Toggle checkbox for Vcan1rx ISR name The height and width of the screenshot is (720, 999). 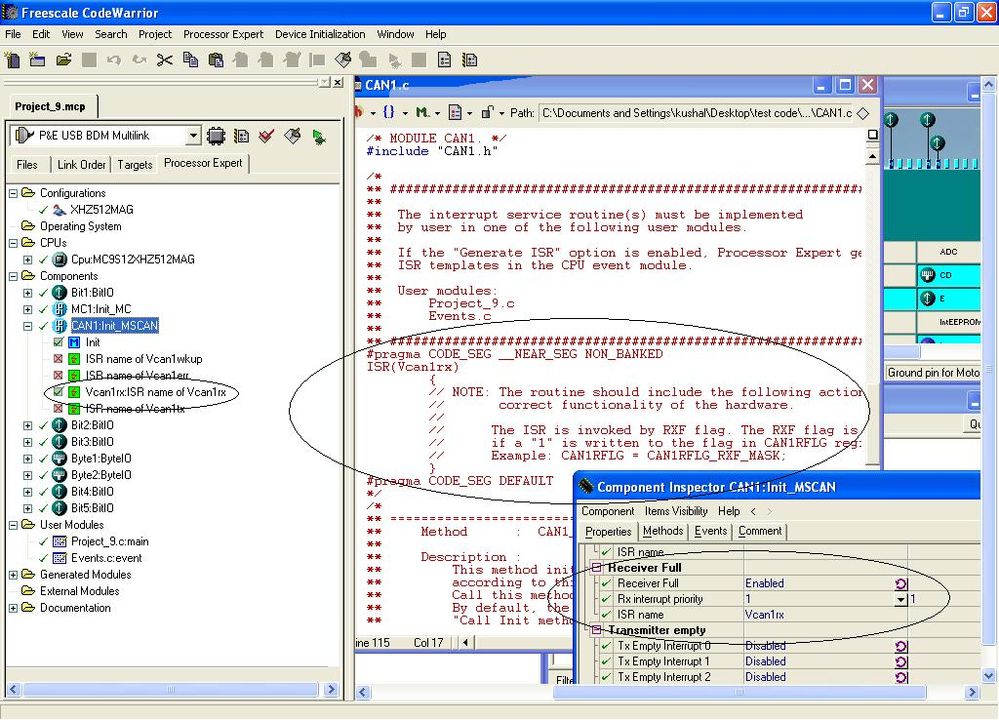click(58, 392)
